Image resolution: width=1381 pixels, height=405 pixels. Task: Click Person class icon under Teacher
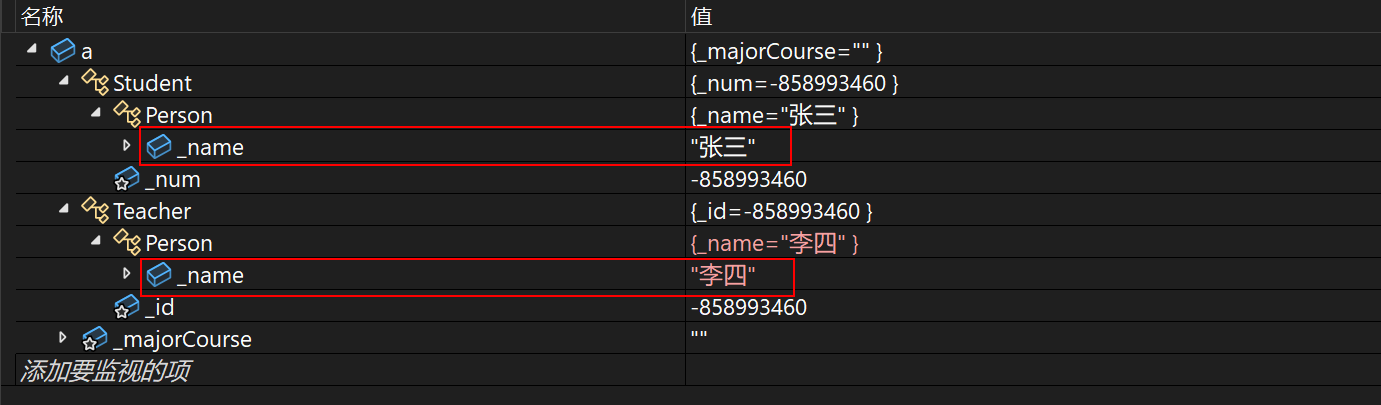tap(127, 243)
